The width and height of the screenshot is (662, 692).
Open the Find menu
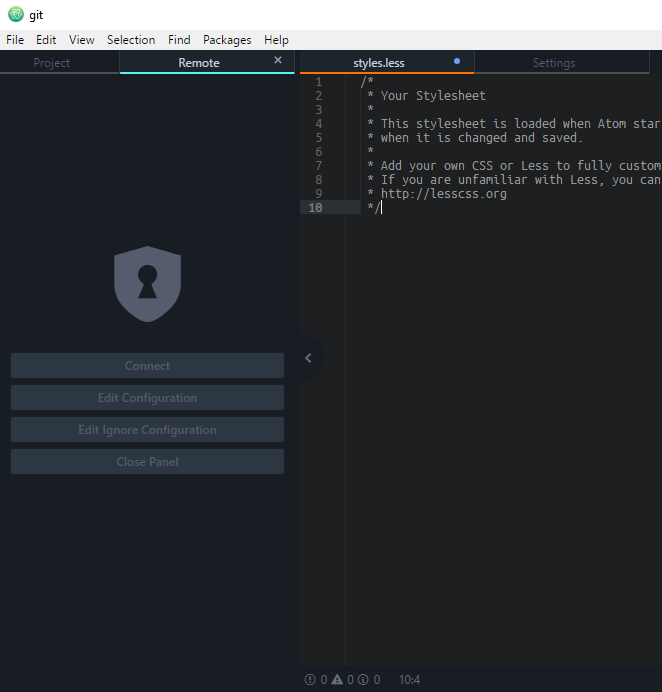point(179,40)
